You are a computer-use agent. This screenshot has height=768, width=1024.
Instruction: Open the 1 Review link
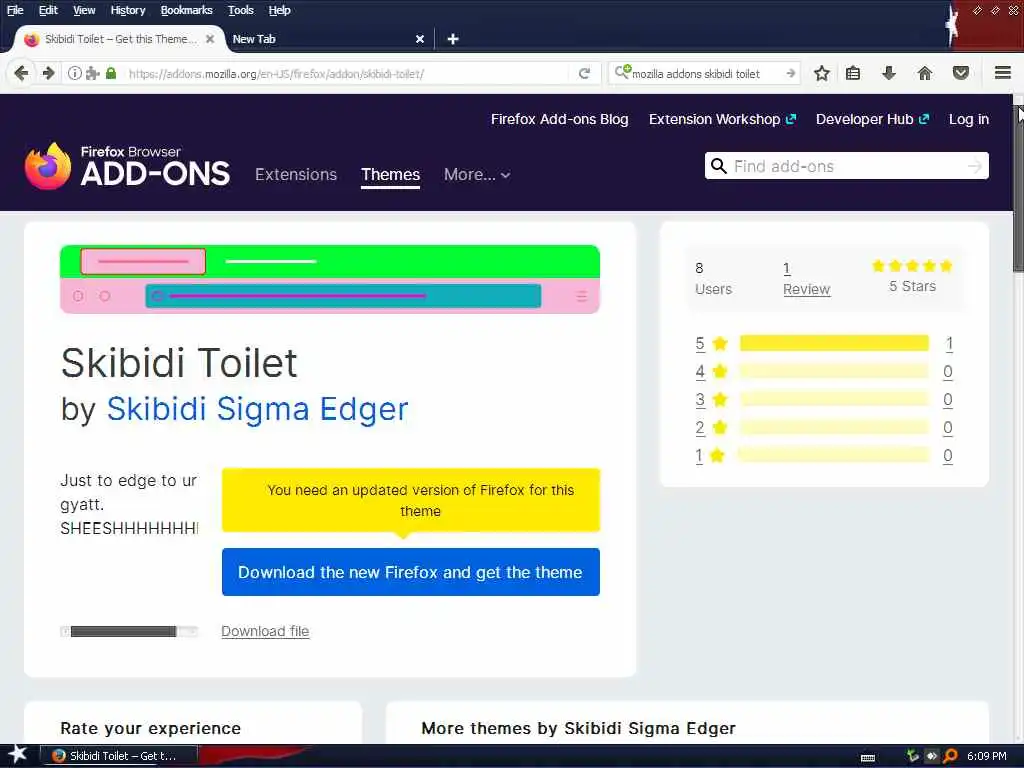pyautogui.click(x=807, y=279)
